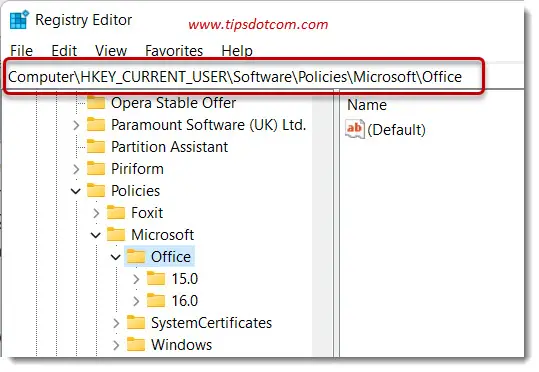
Task: Select the 16.0 folder icon
Action: click(x=156, y=300)
